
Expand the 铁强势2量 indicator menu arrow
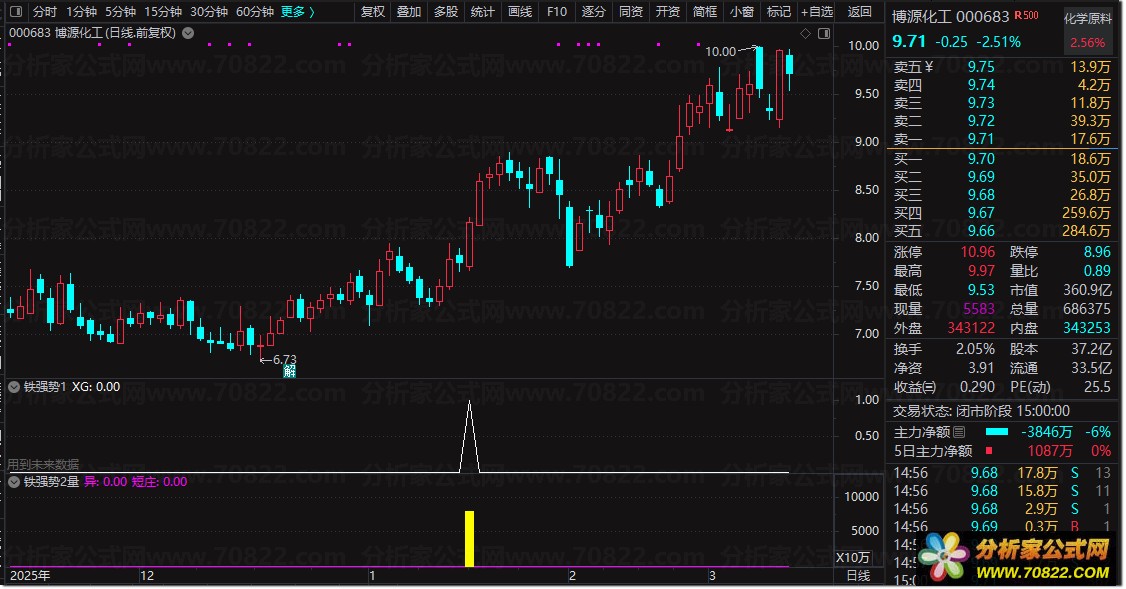coord(14,481)
